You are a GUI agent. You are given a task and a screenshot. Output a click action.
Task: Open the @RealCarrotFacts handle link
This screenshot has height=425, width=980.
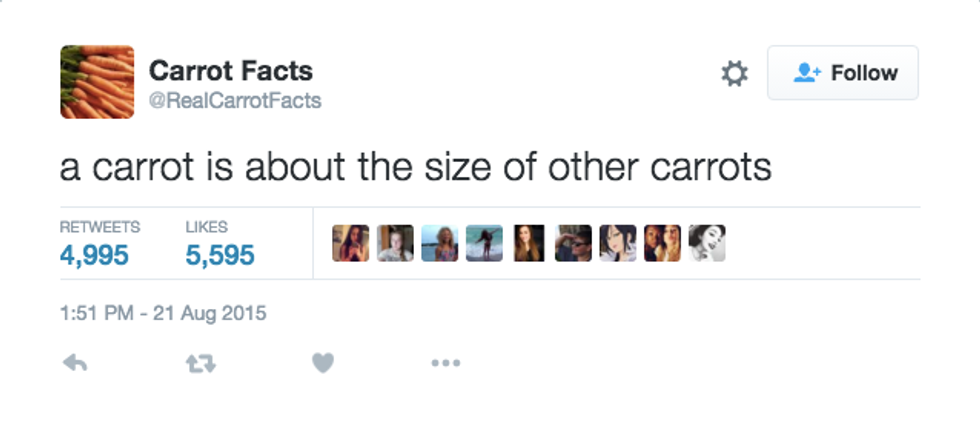click(x=235, y=101)
